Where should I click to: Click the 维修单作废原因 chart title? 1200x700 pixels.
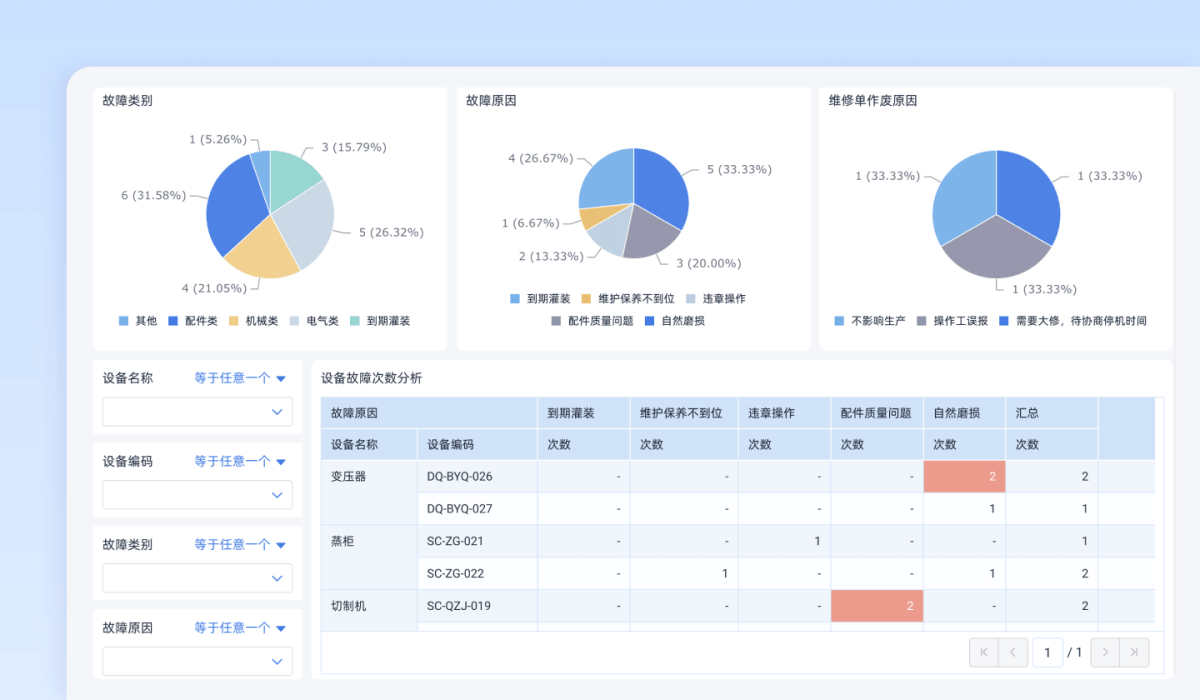click(x=873, y=100)
